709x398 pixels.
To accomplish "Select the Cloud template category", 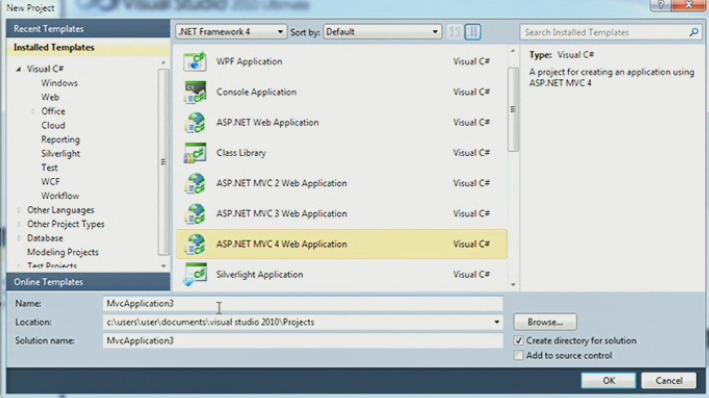I will [x=53, y=125].
